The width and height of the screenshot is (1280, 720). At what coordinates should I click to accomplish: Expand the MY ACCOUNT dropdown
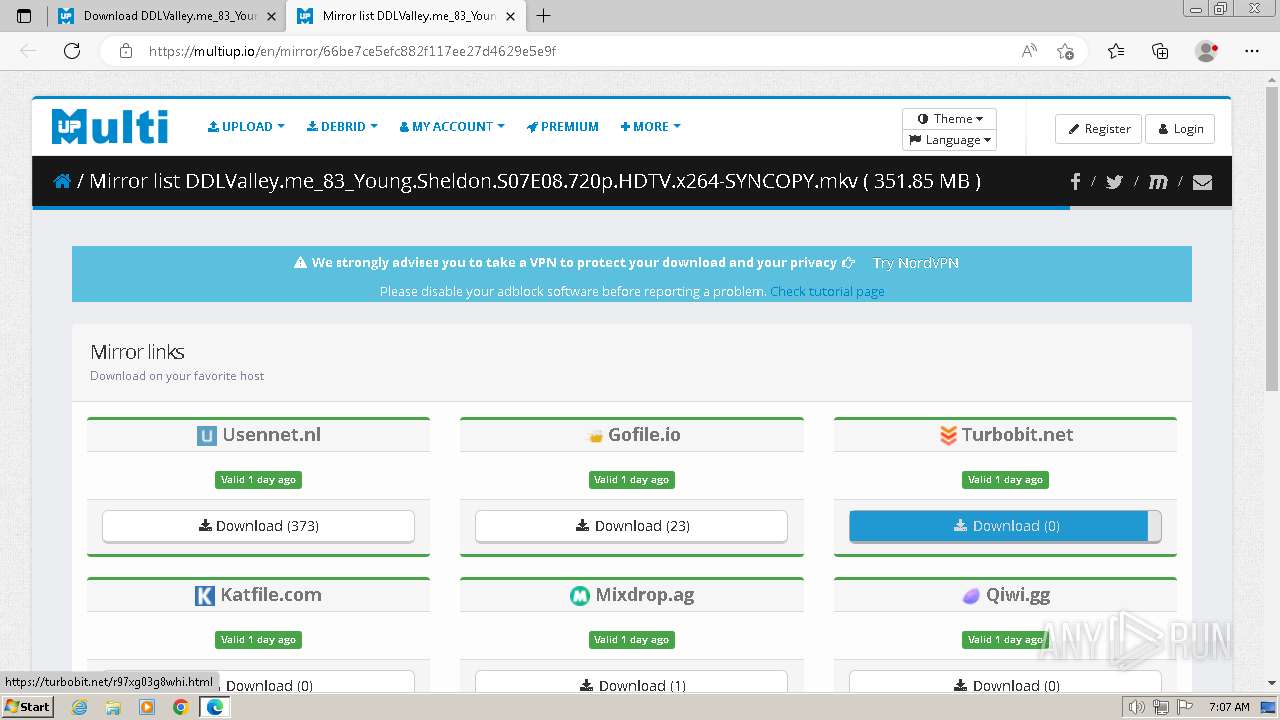(x=452, y=127)
